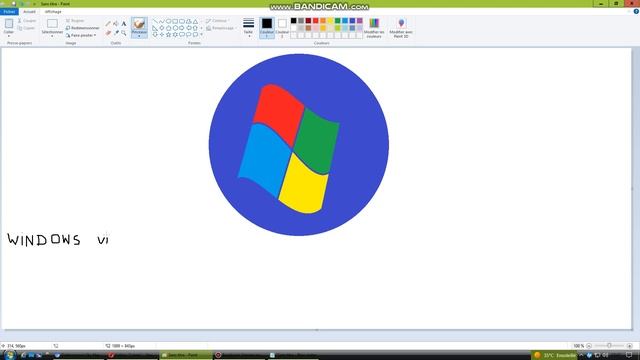Click the zoom slider handle in status bar
Viewport: 640px width, 360px height.
pos(609,346)
